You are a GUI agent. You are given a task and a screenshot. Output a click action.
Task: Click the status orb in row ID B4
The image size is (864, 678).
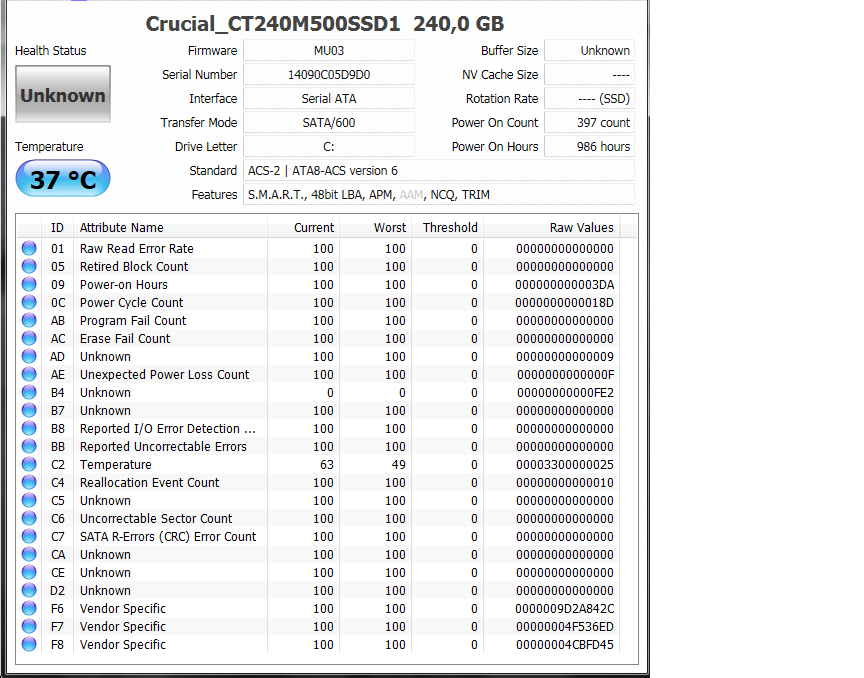click(29, 392)
